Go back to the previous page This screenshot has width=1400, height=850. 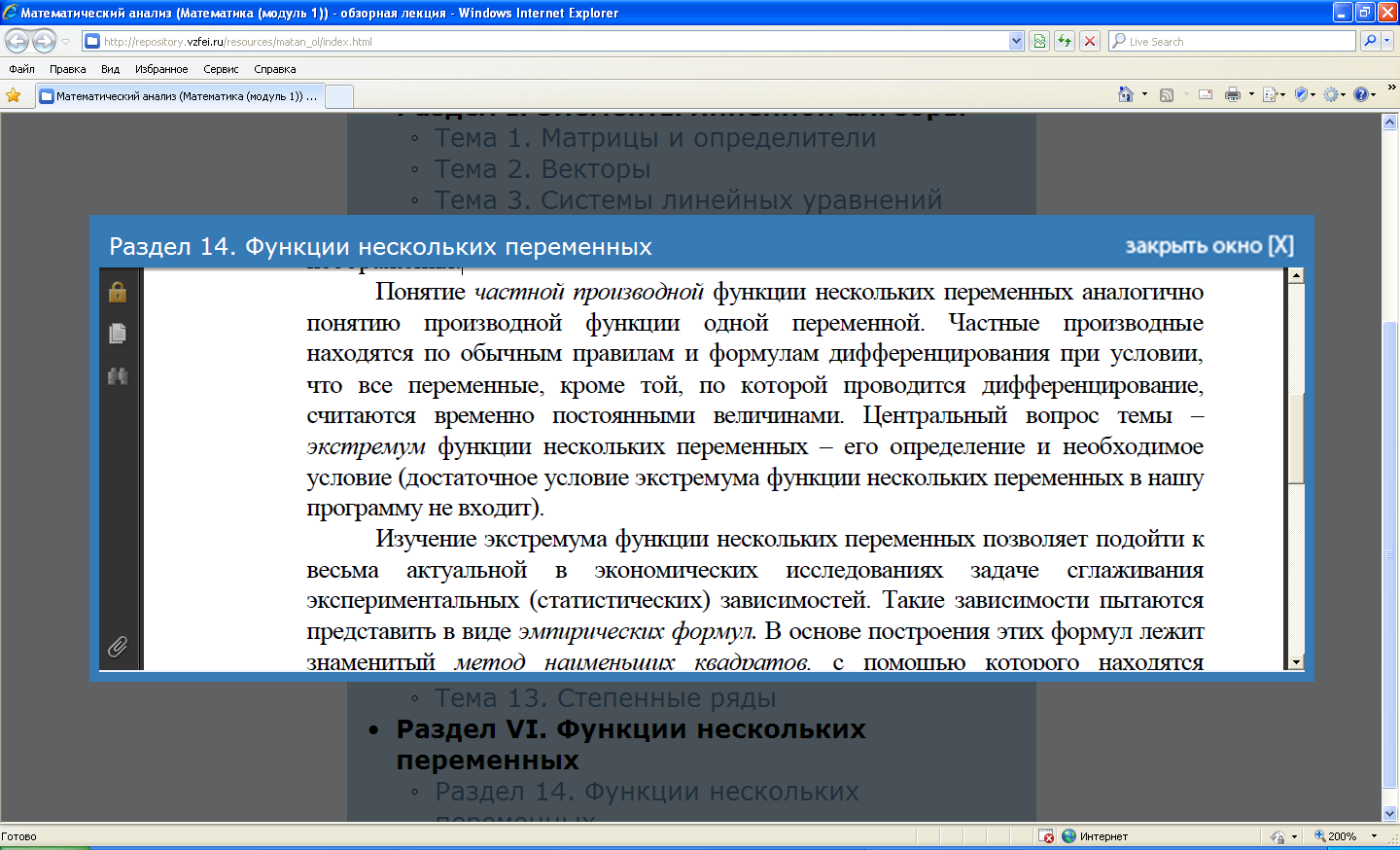point(17,41)
